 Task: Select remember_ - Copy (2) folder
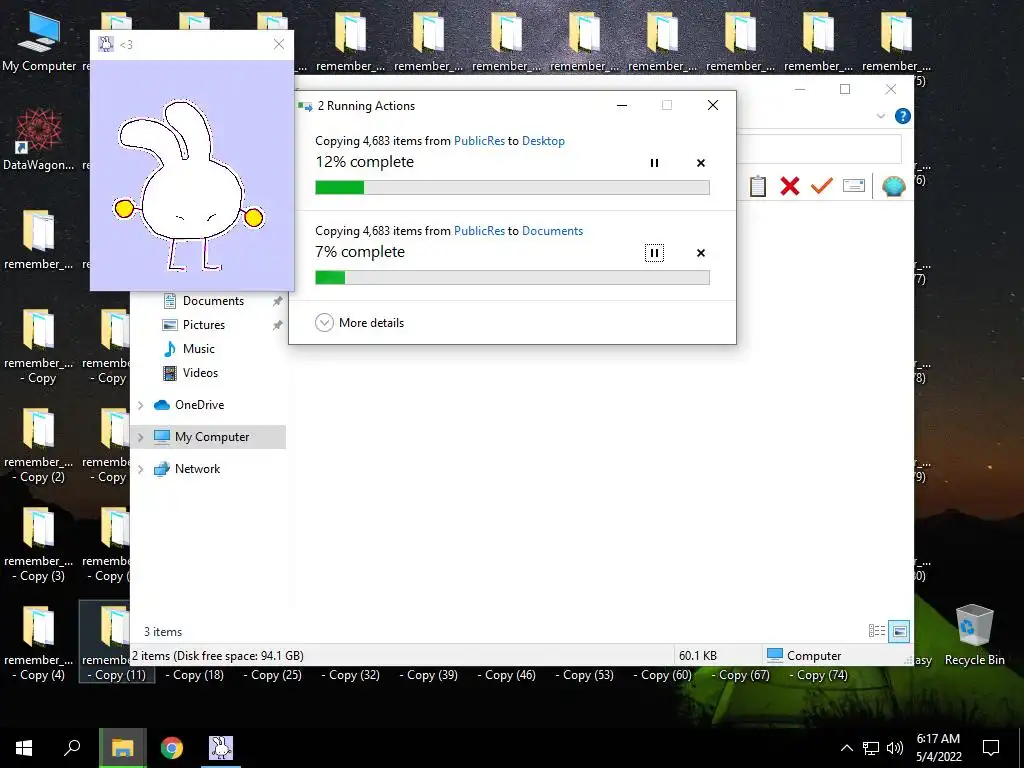click(x=39, y=446)
